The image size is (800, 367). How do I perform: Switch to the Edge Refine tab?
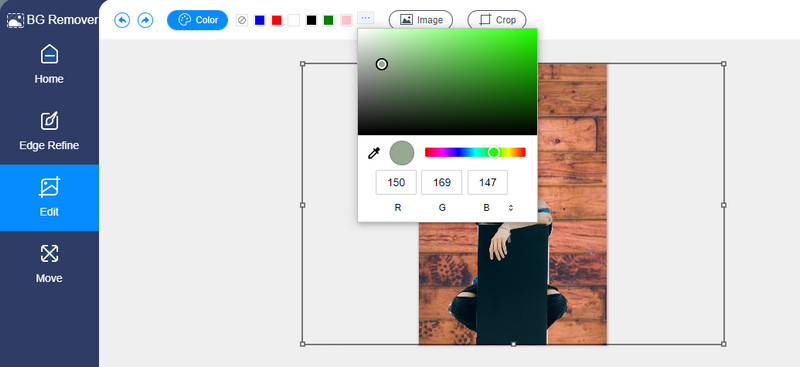[x=49, y=131]
